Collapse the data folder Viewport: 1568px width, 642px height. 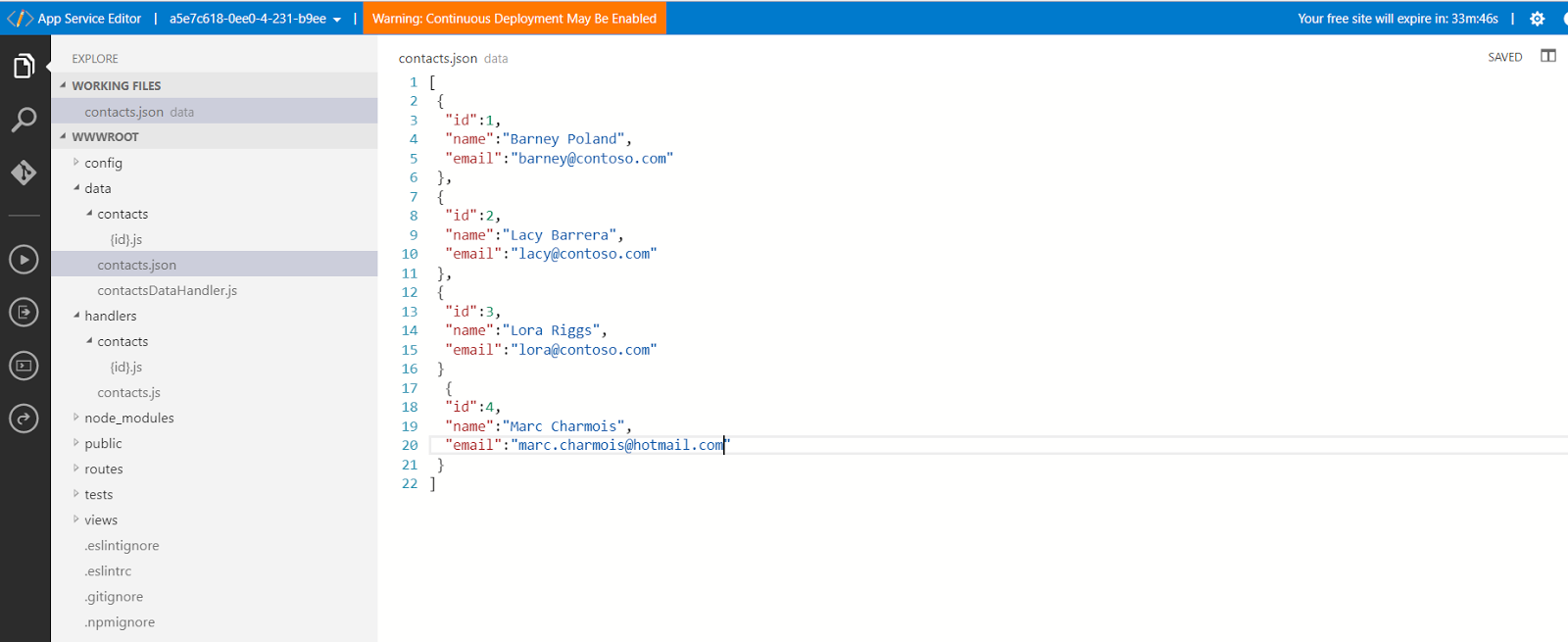coord(76,188)
